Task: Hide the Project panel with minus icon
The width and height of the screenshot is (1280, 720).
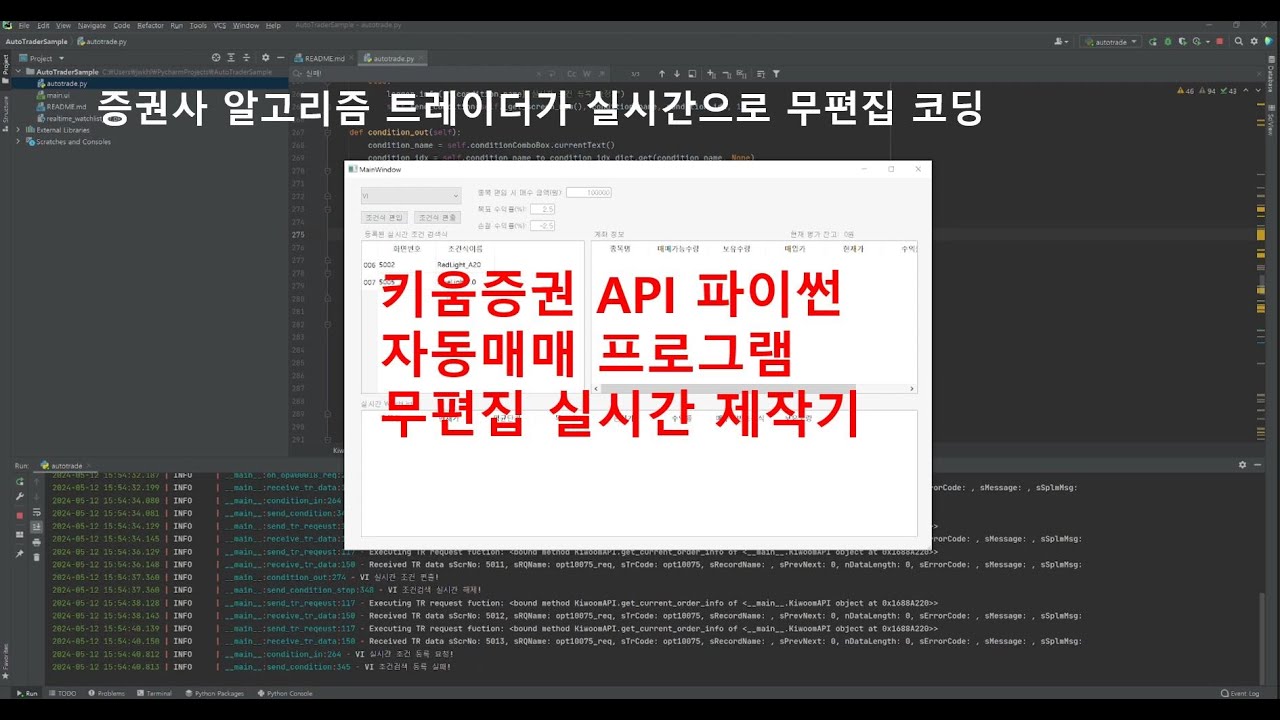Action: coord(280,59)
